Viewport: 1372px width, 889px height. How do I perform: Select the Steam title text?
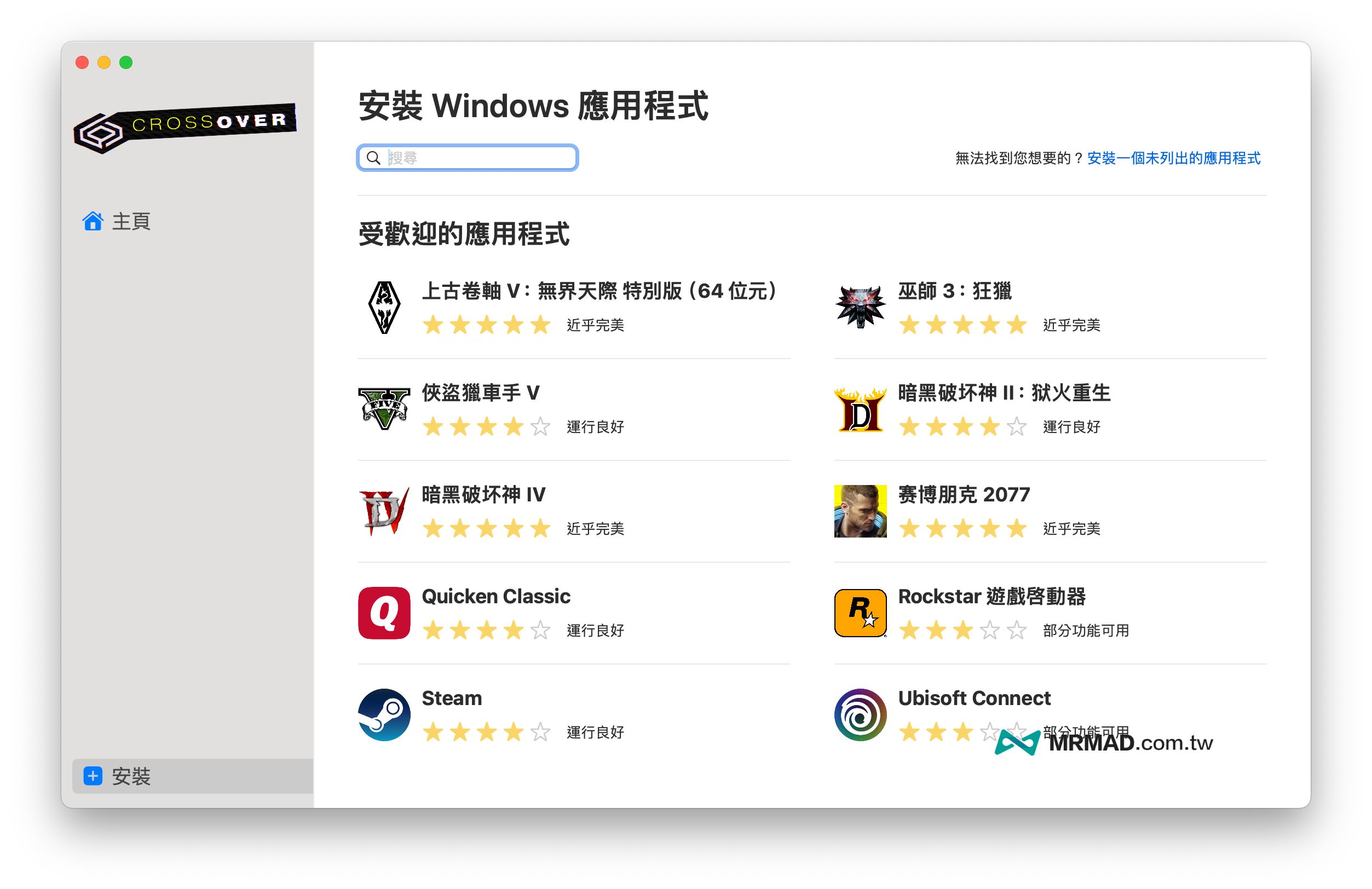click(451, 698)
